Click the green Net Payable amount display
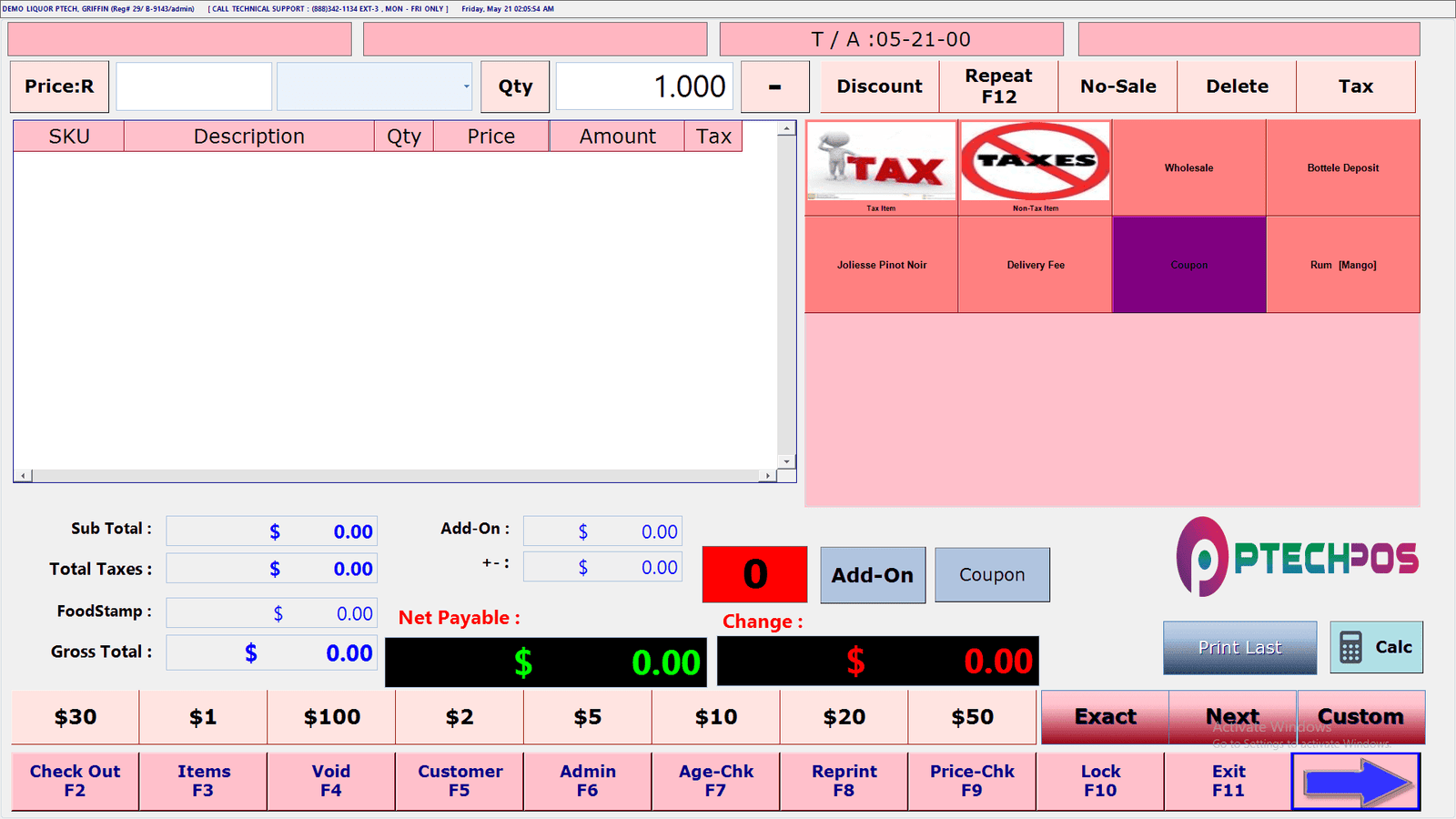 pyautogui.click(x=545, y=662)
